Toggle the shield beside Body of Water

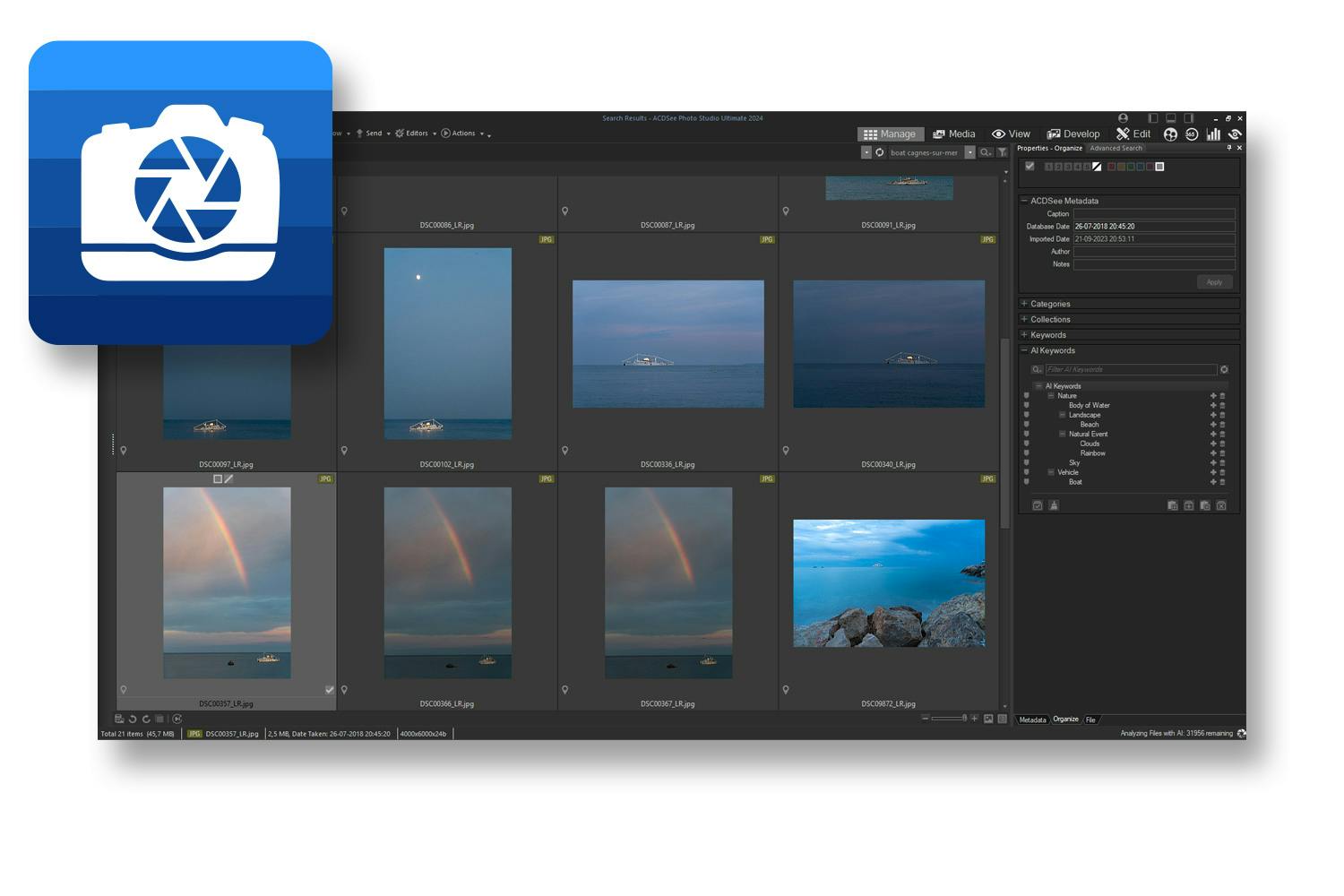click(1027, 405)
